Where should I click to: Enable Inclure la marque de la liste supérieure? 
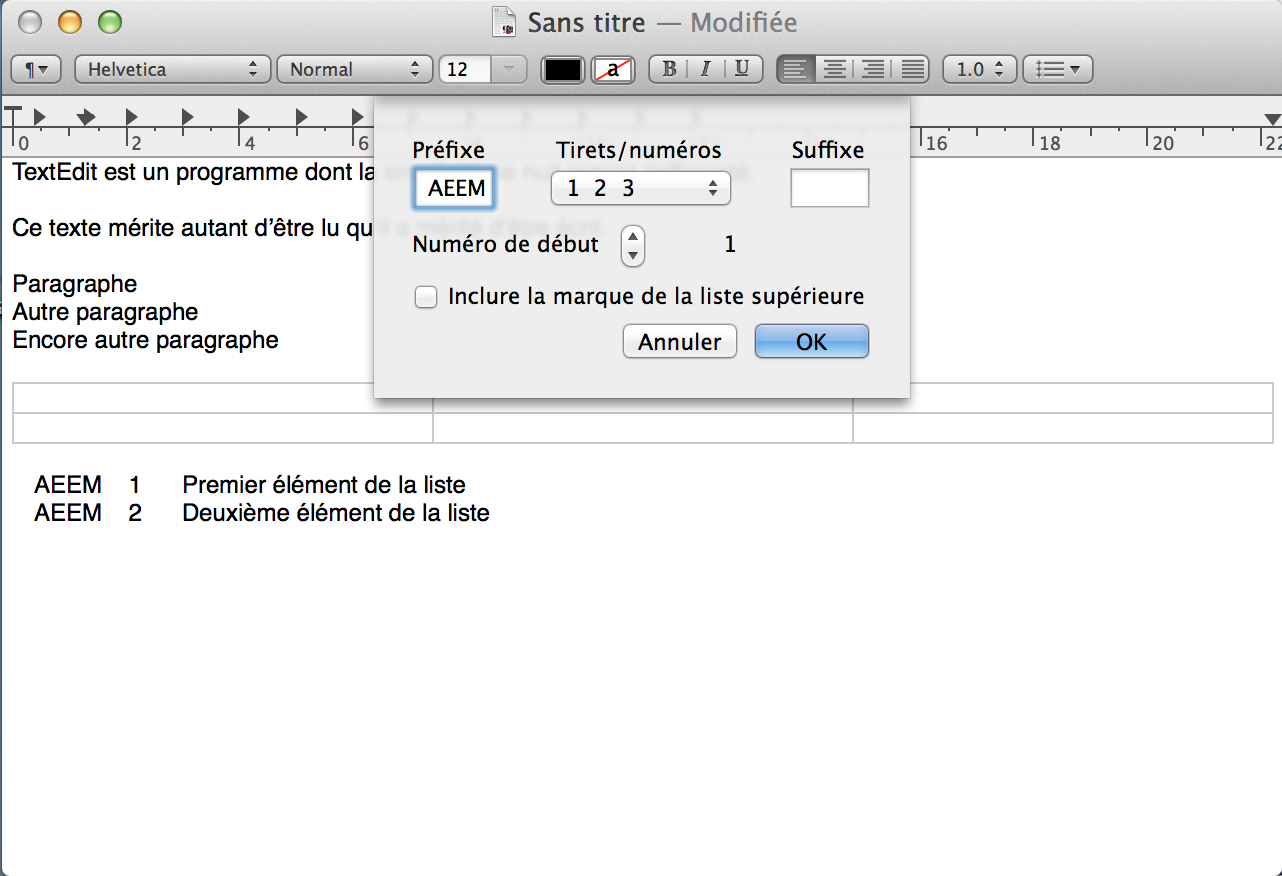(x=426, y=297)
